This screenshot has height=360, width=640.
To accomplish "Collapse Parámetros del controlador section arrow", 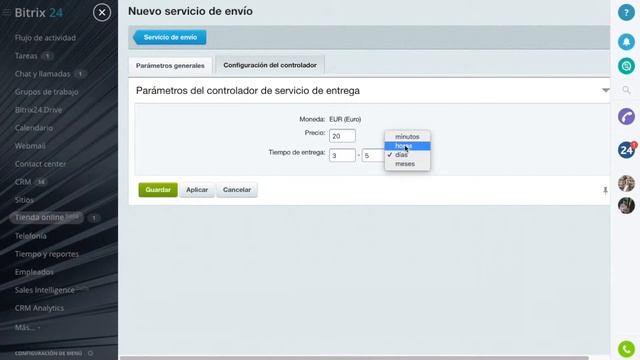I will 606,90.
